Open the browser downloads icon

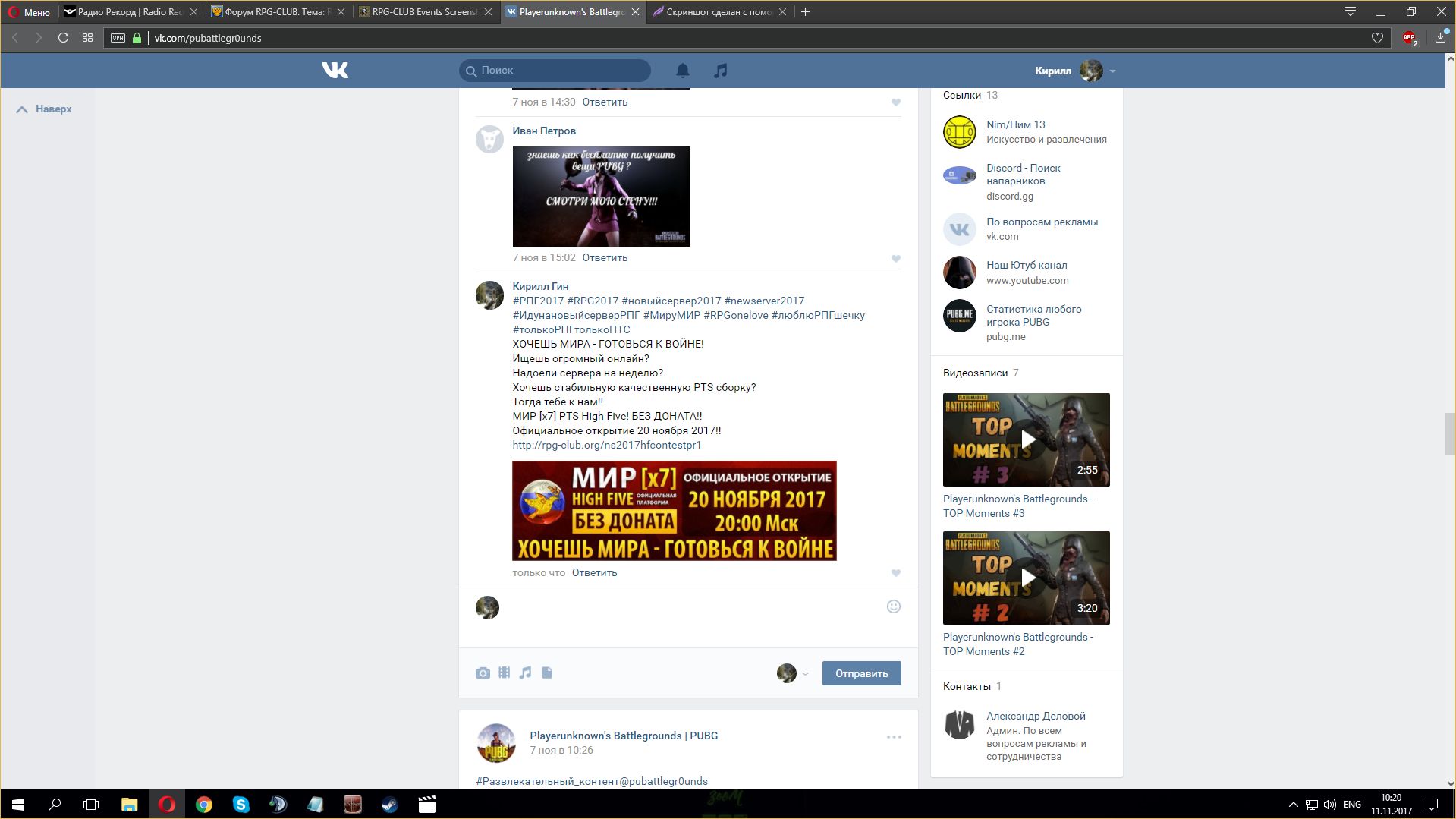point(1440,37)
